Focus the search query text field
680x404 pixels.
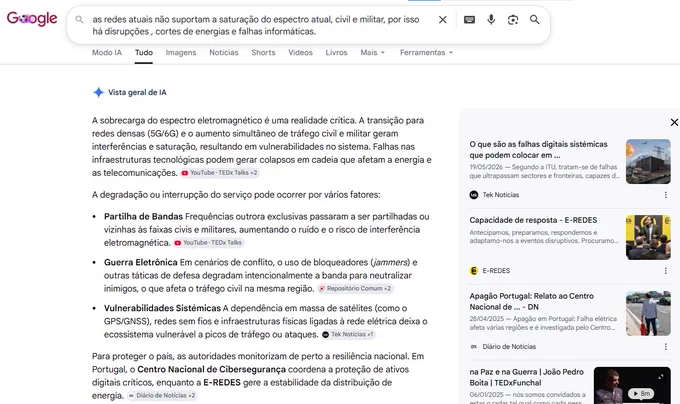pyautogui.click(x=256, y=25)
